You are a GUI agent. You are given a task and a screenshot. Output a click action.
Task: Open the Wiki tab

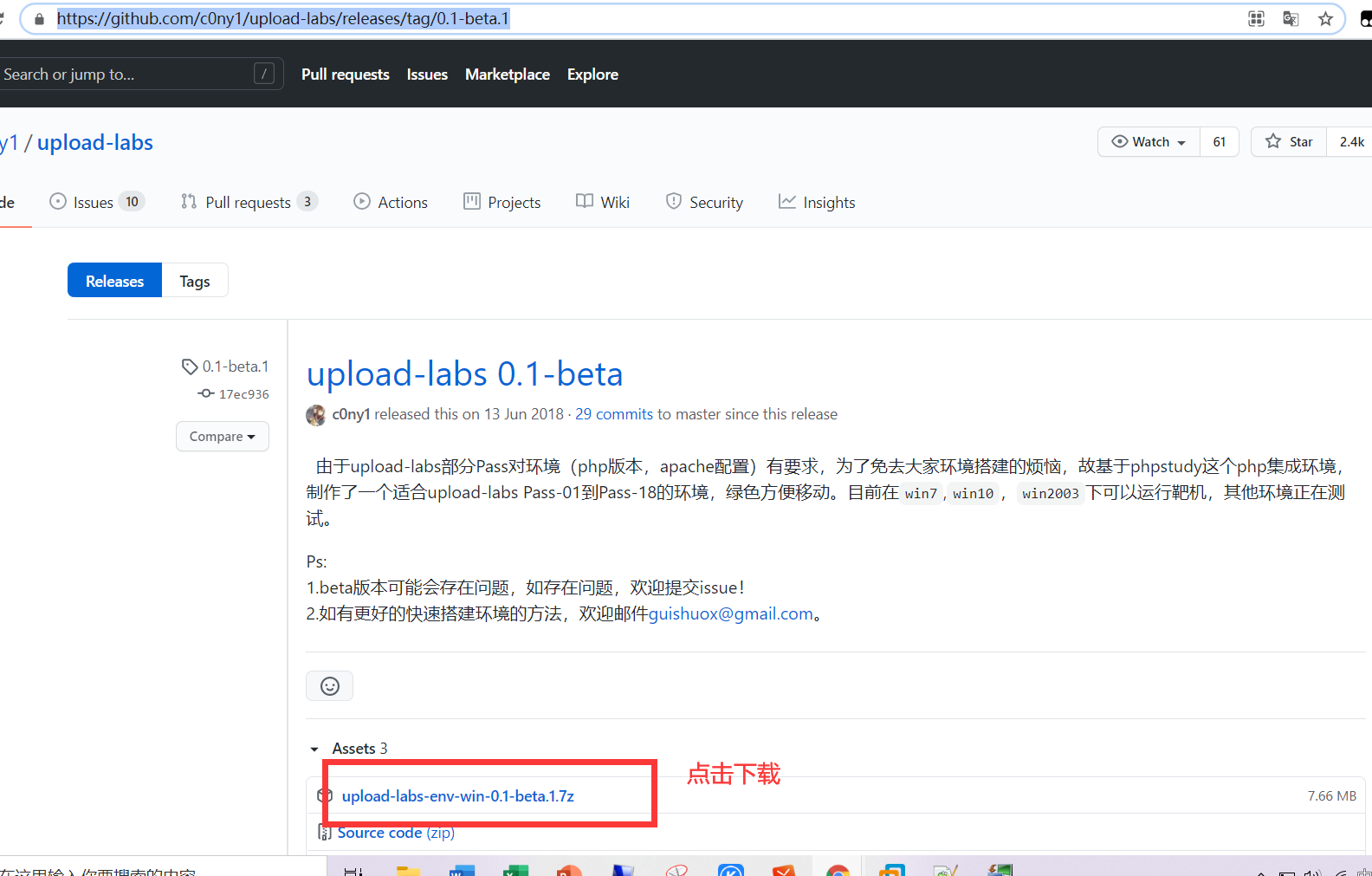click(x=603, y=202)
